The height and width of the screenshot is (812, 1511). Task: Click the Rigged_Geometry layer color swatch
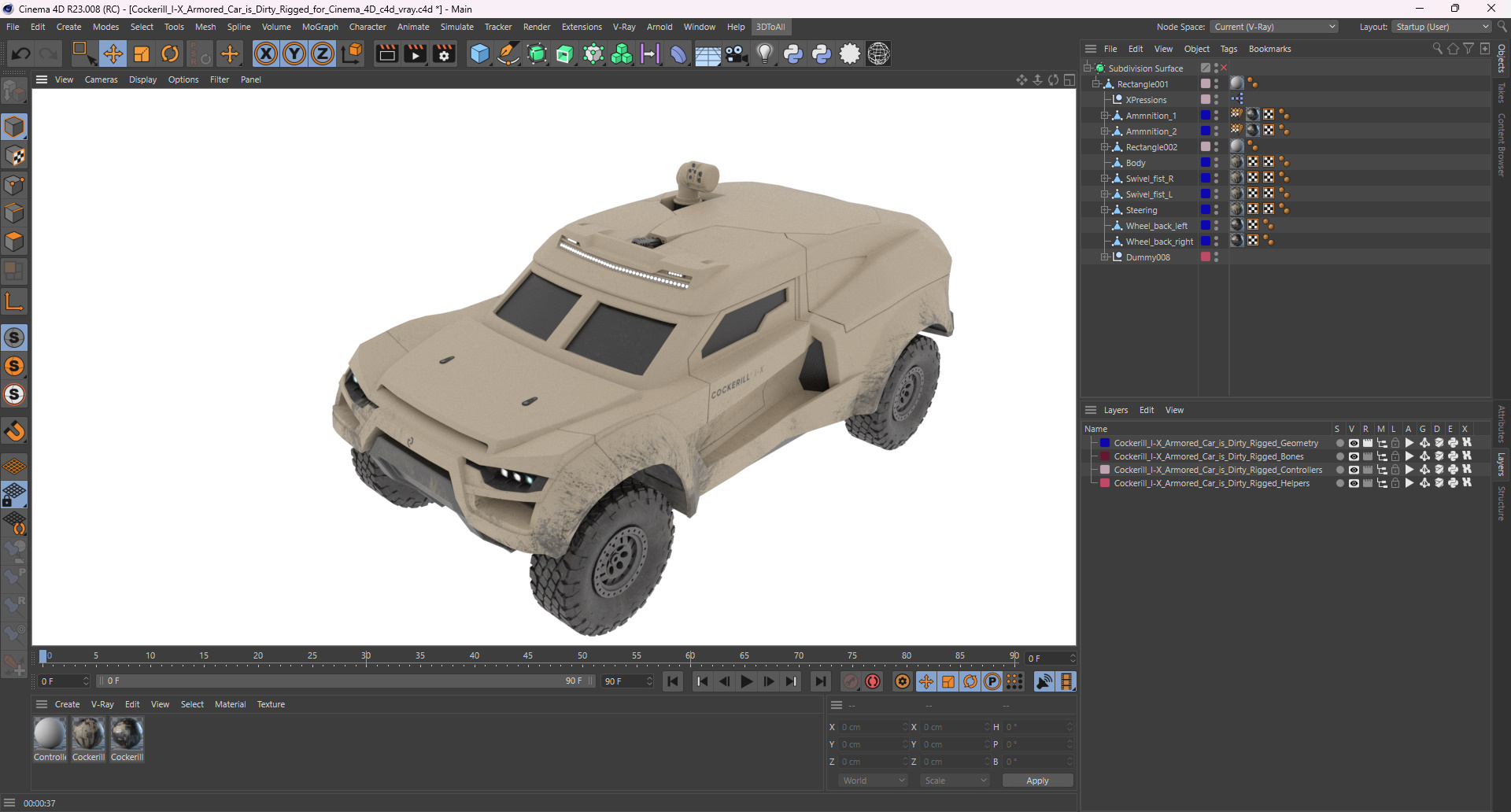click(1105, 443)
